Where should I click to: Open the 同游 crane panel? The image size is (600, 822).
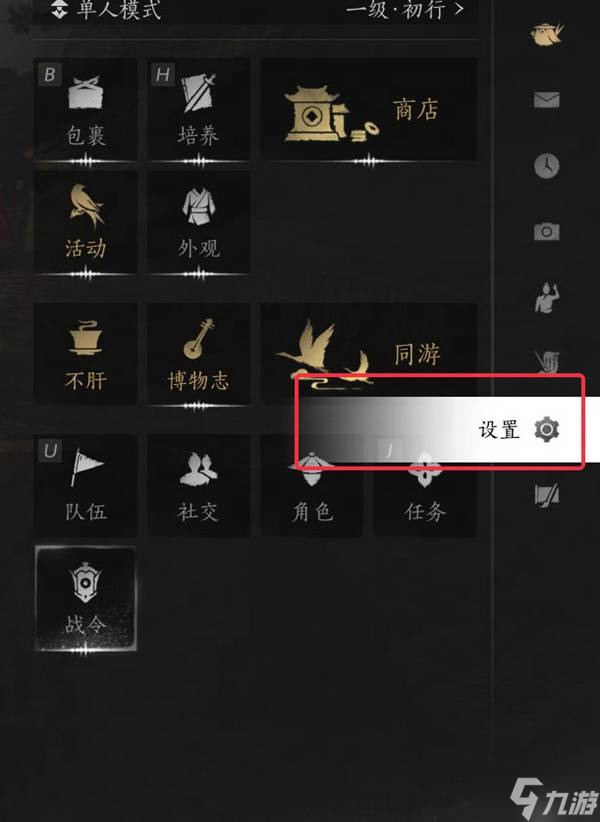[368, 341]
